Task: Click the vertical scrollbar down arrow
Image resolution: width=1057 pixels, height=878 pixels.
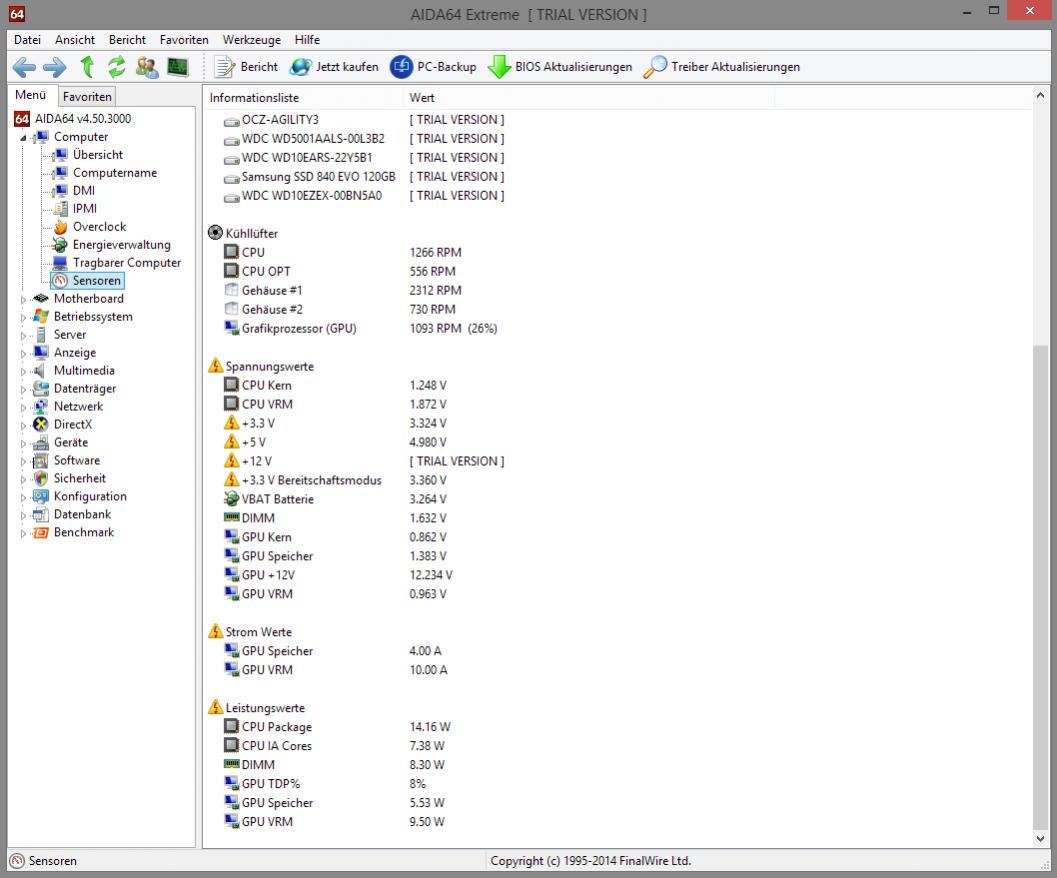Action: click(1040, 839)
